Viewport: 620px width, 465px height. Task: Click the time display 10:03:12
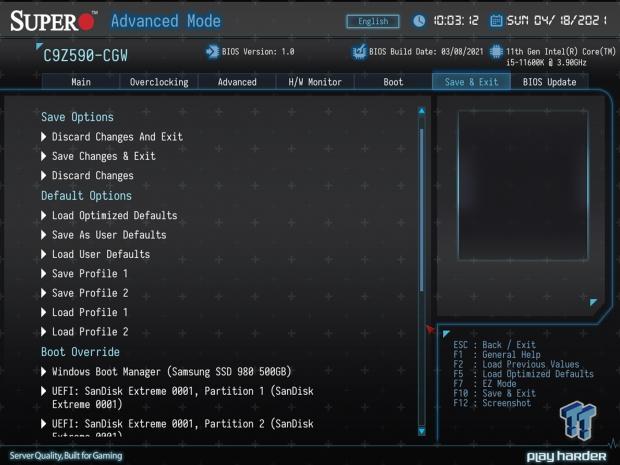point(456,21)
